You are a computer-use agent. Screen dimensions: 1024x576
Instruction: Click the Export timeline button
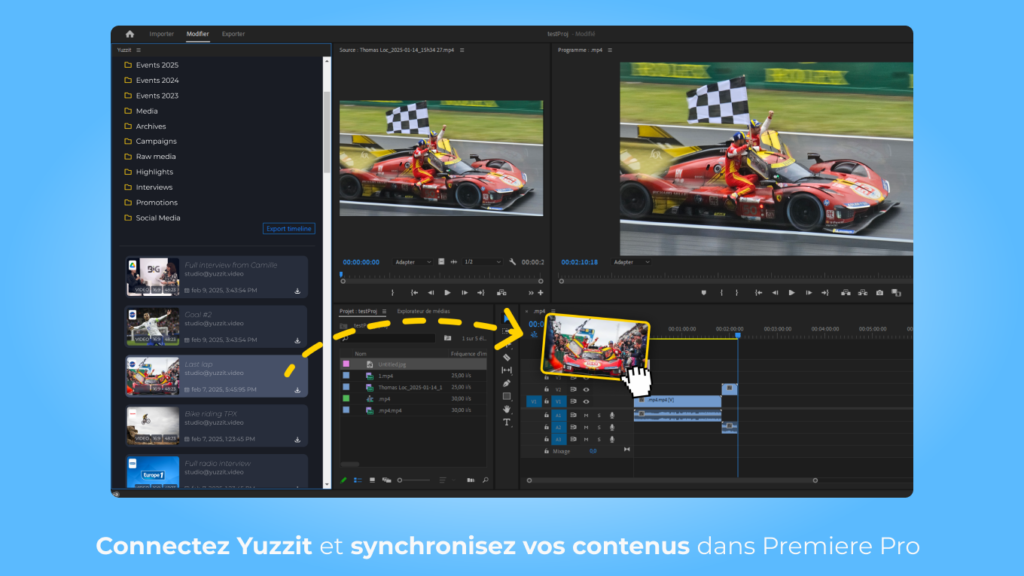coord(289,229)
